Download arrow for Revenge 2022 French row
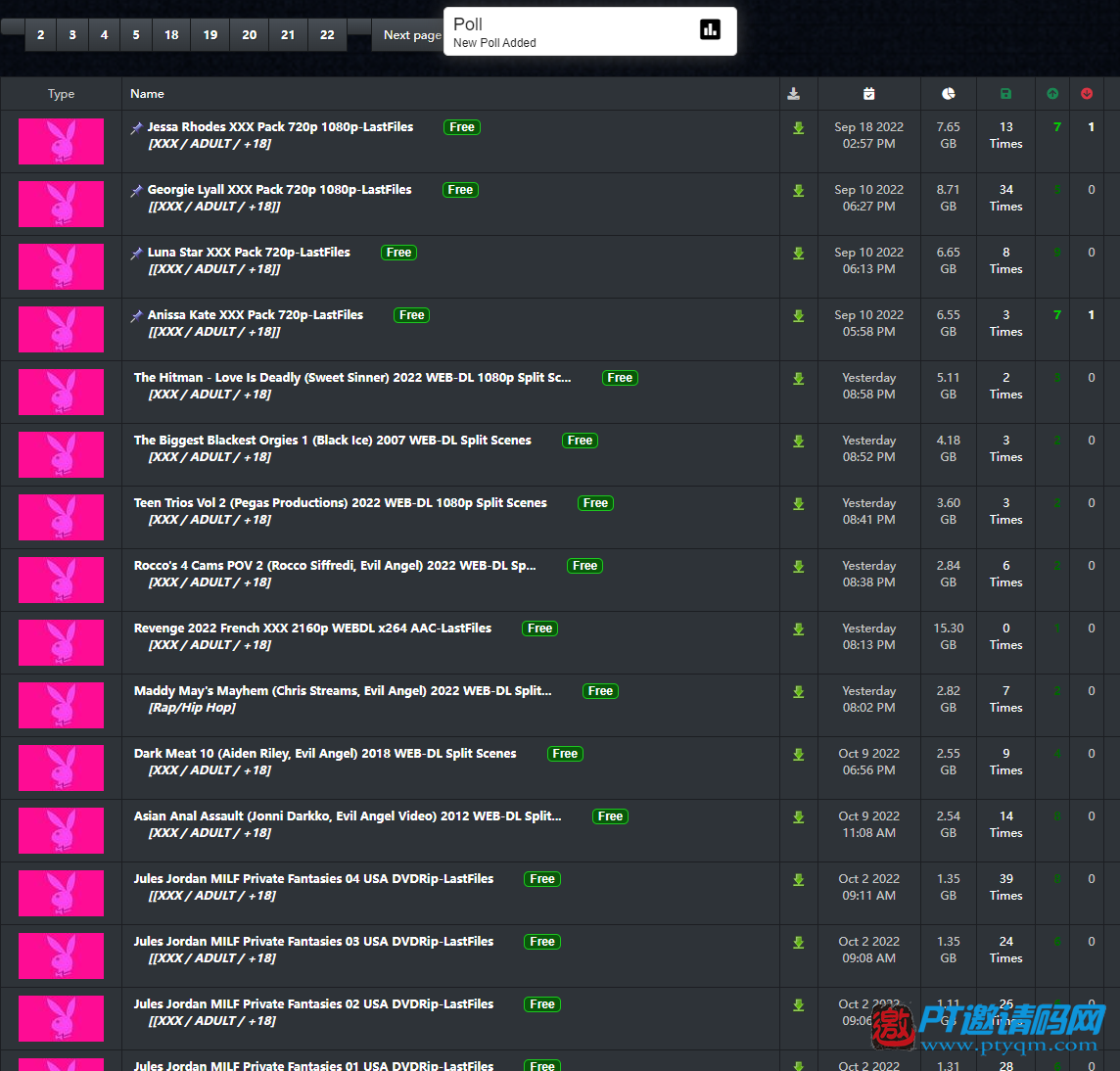Viewport: 1120px width, 1071px height. (799, 629)
